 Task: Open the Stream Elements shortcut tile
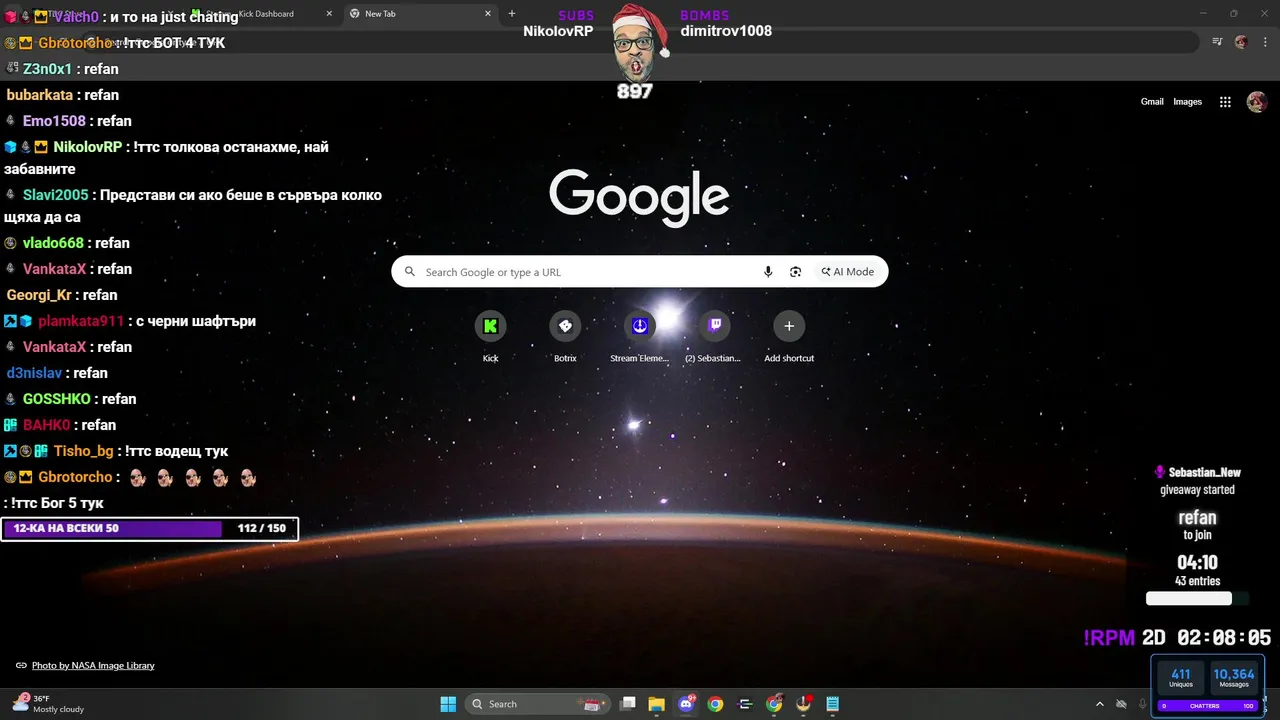point(640,326)
